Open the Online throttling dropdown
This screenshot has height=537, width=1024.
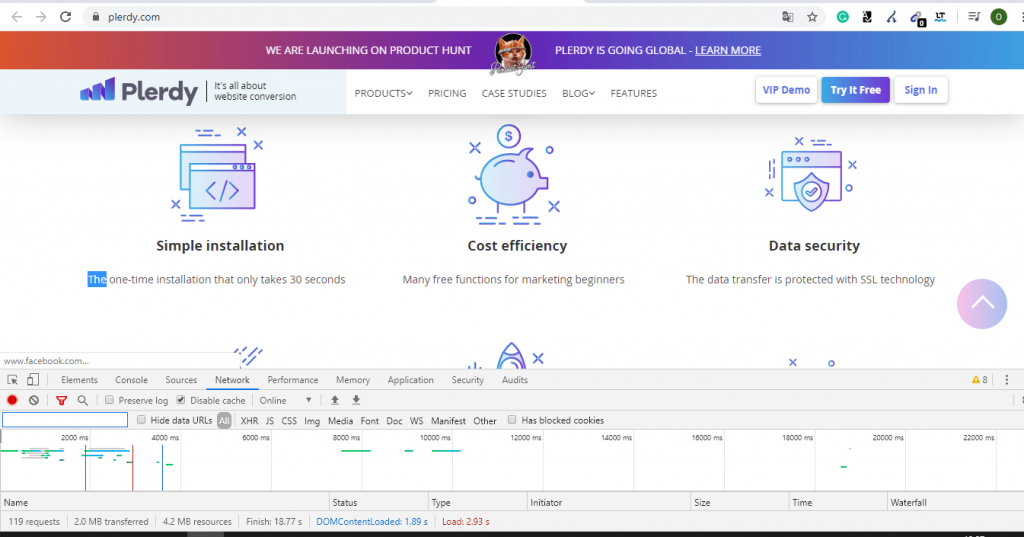tap(286, 400)
